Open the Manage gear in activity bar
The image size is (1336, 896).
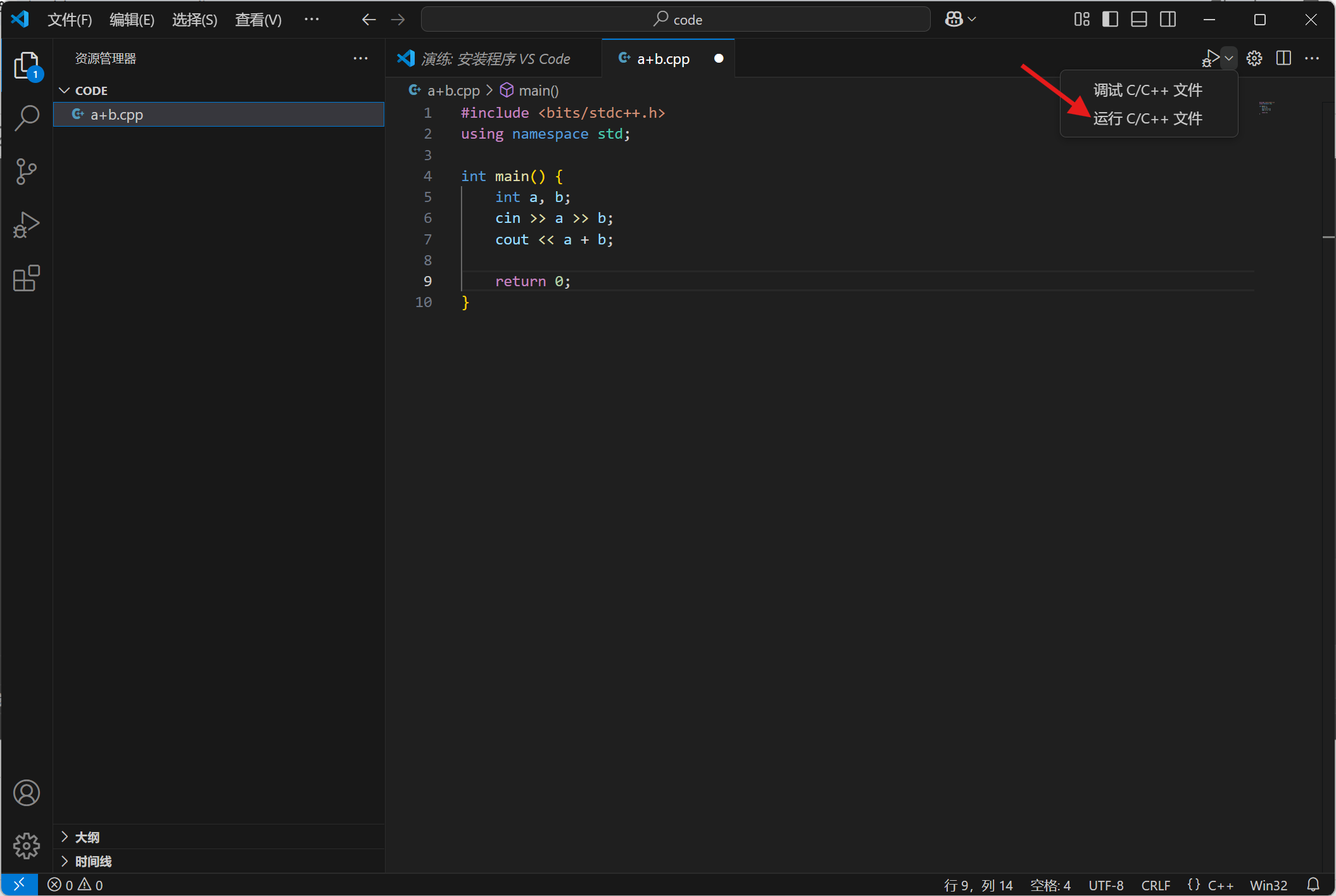pyautogui.click(x=27, y=845)
